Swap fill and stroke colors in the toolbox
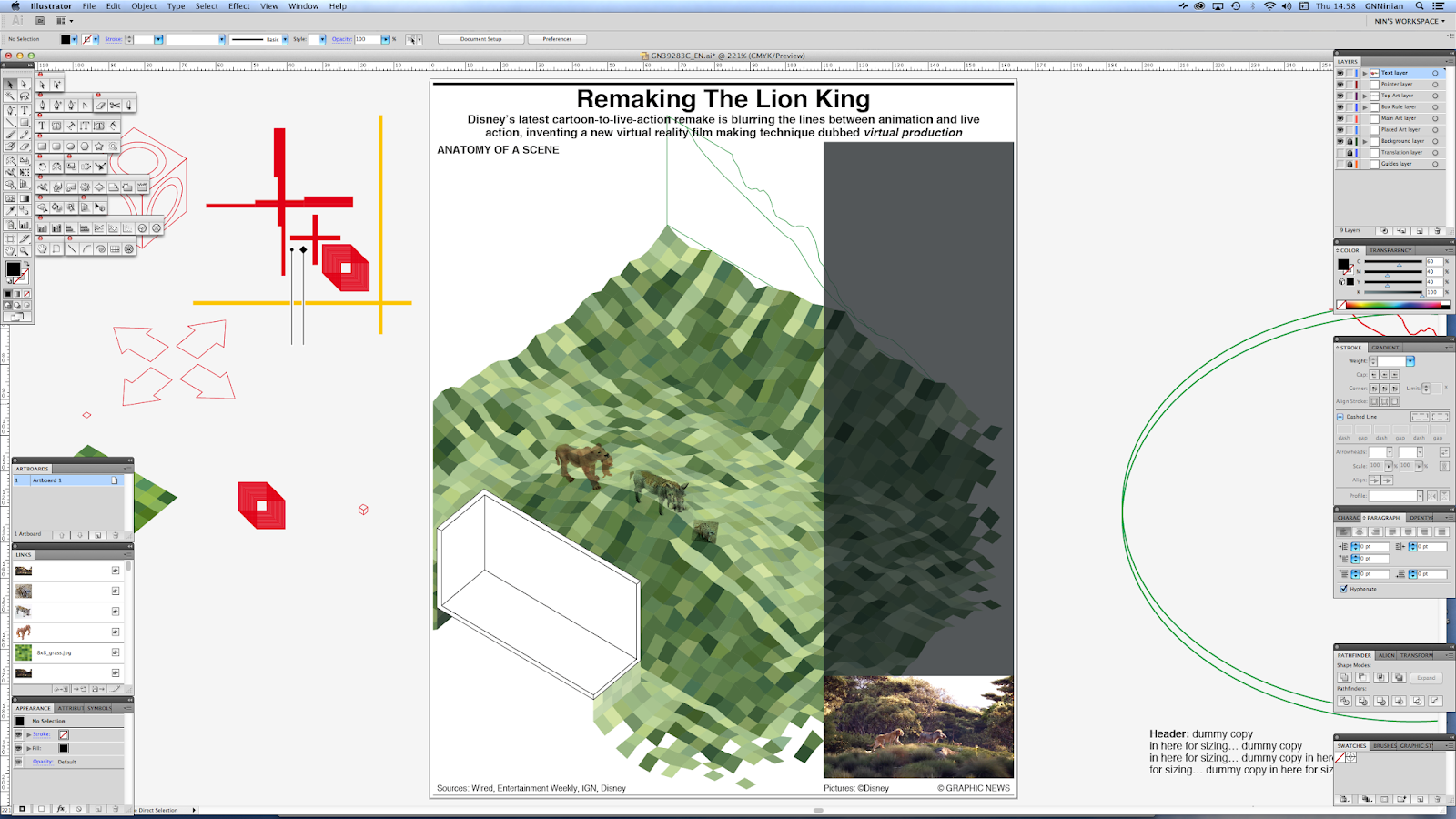The image size is (1456, 819). point(25,263)
